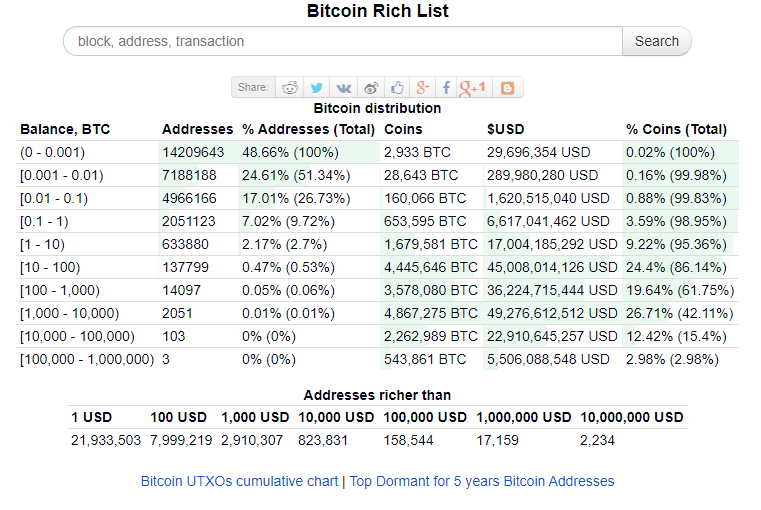
Task: Click the '% Coins (Total)' column header
Action: coord(676,129)
